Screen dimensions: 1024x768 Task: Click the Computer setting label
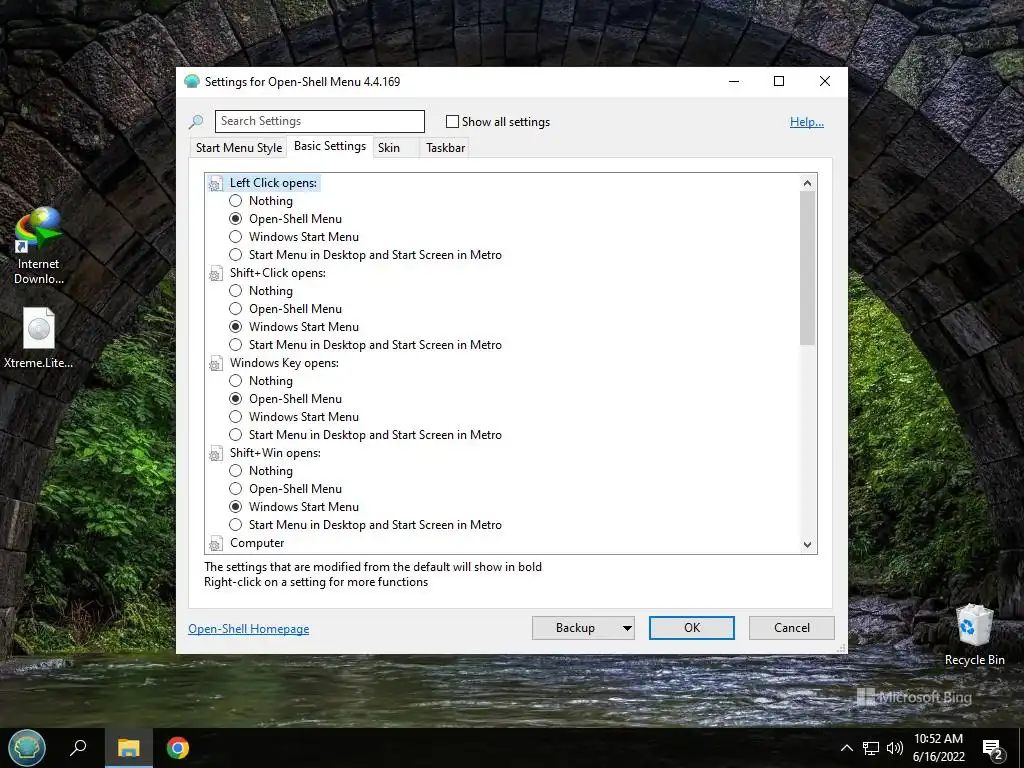(257, 543)
